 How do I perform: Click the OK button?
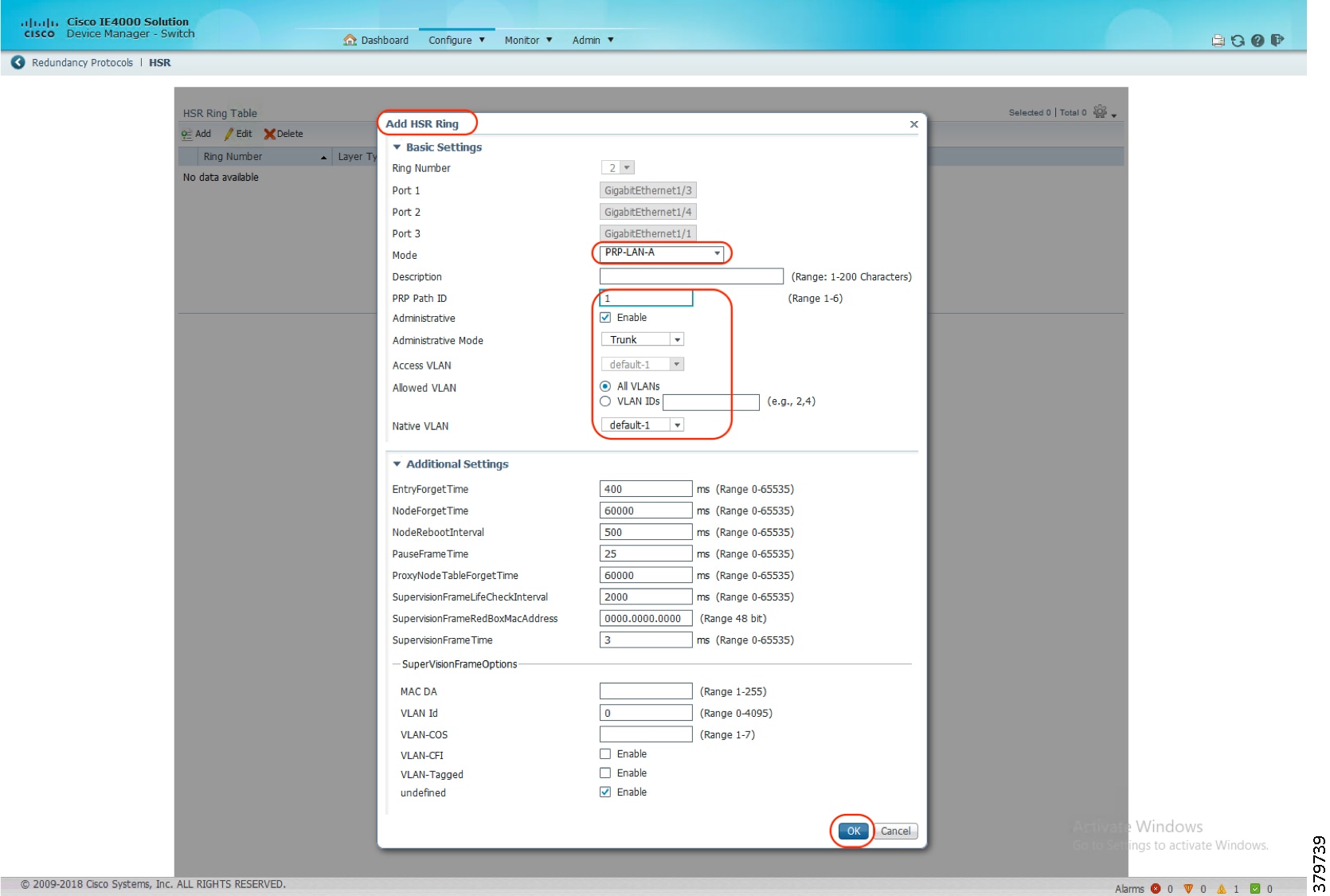coord(853,831)
